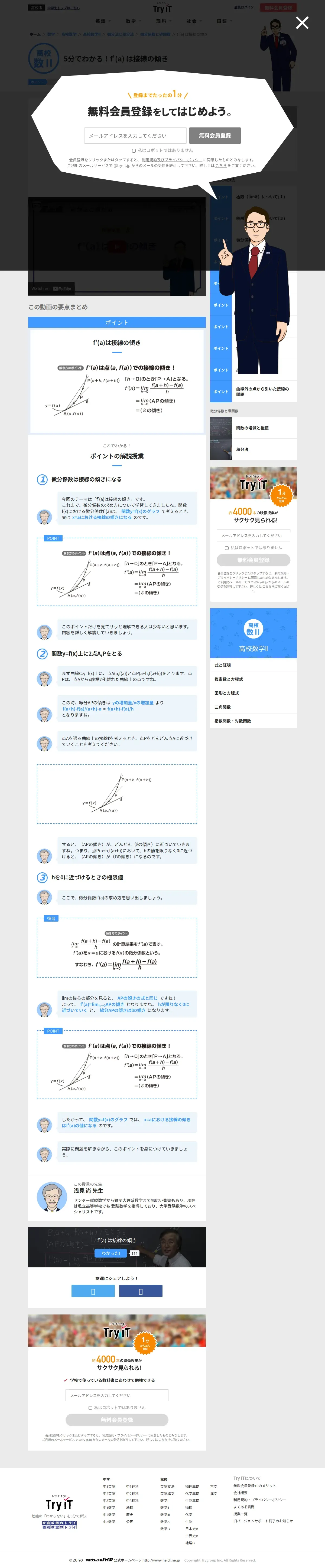Click ホーム in the breadcrumb
Screen dimensions: 325x1568
pos(35,34)
